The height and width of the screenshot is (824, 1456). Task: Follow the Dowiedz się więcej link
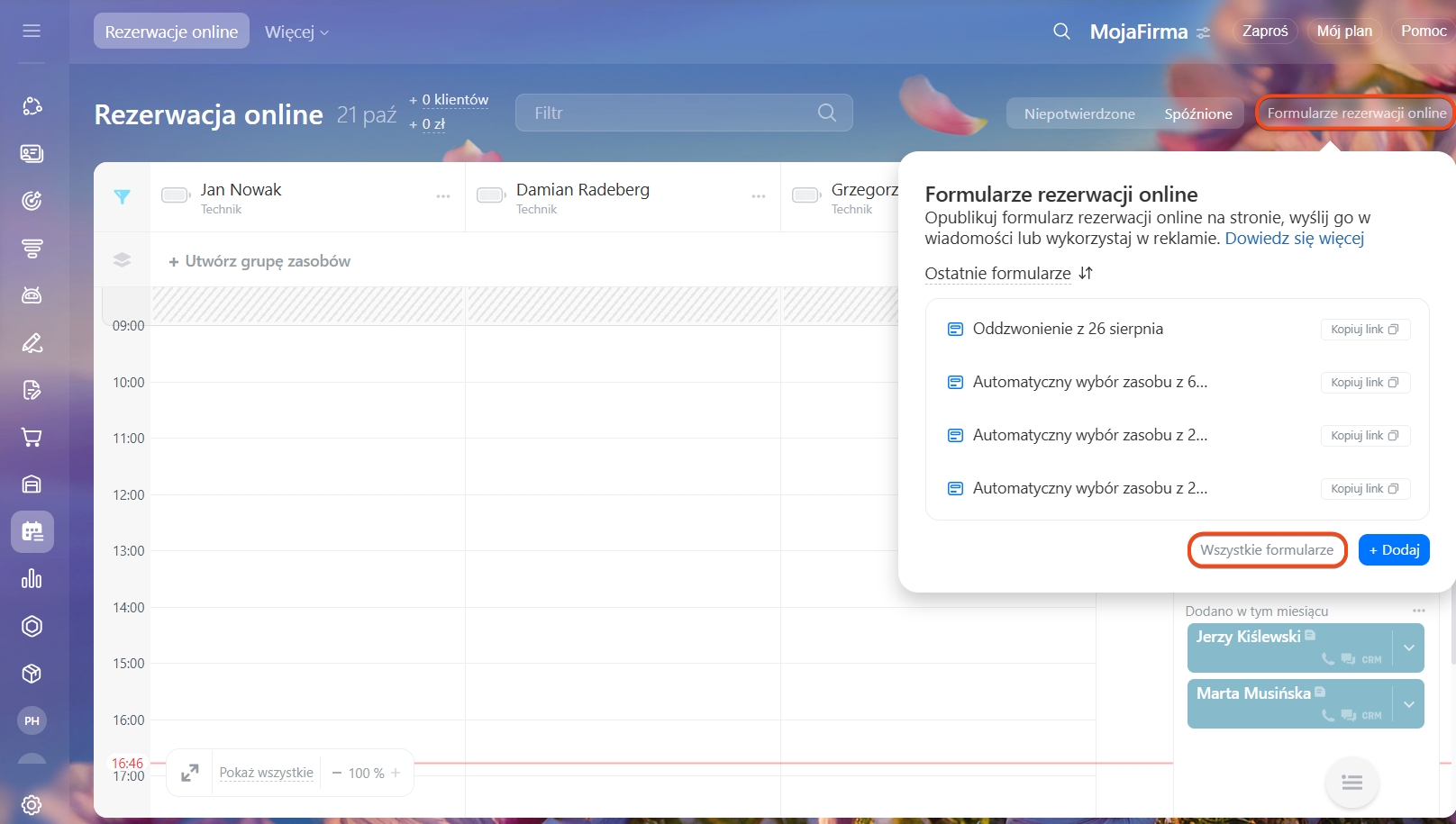pos(1294,239)
